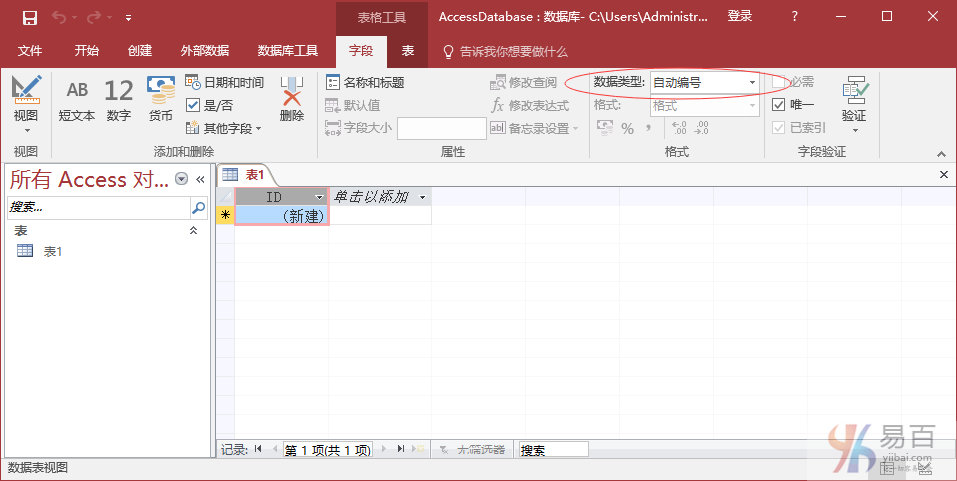957x481 pixels.
Task: Switch to the Create (创建) ribbon tab
Action: point(140,51)
